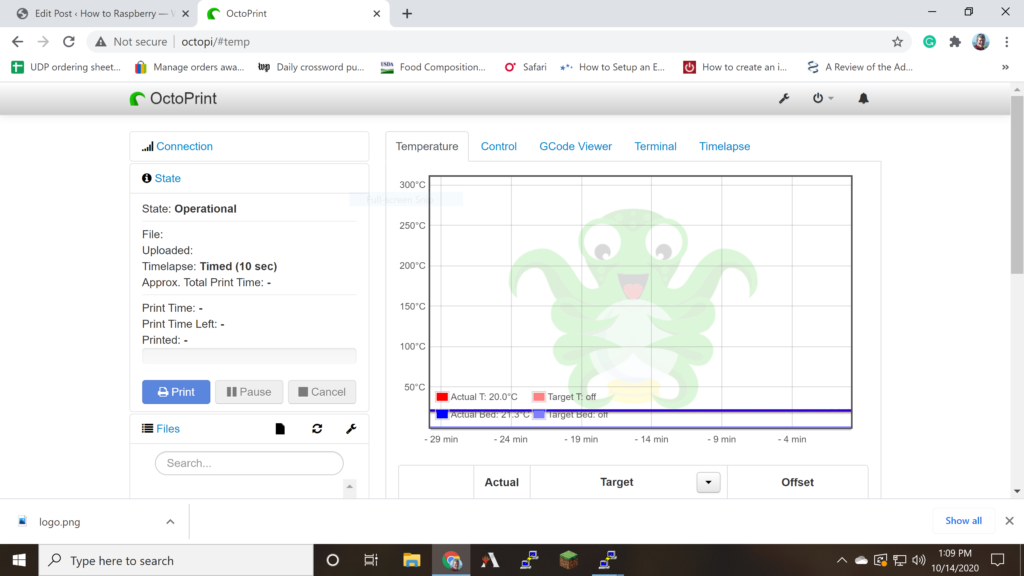Click the Pause button
The image size is (1024, 576).
[249, 392]
